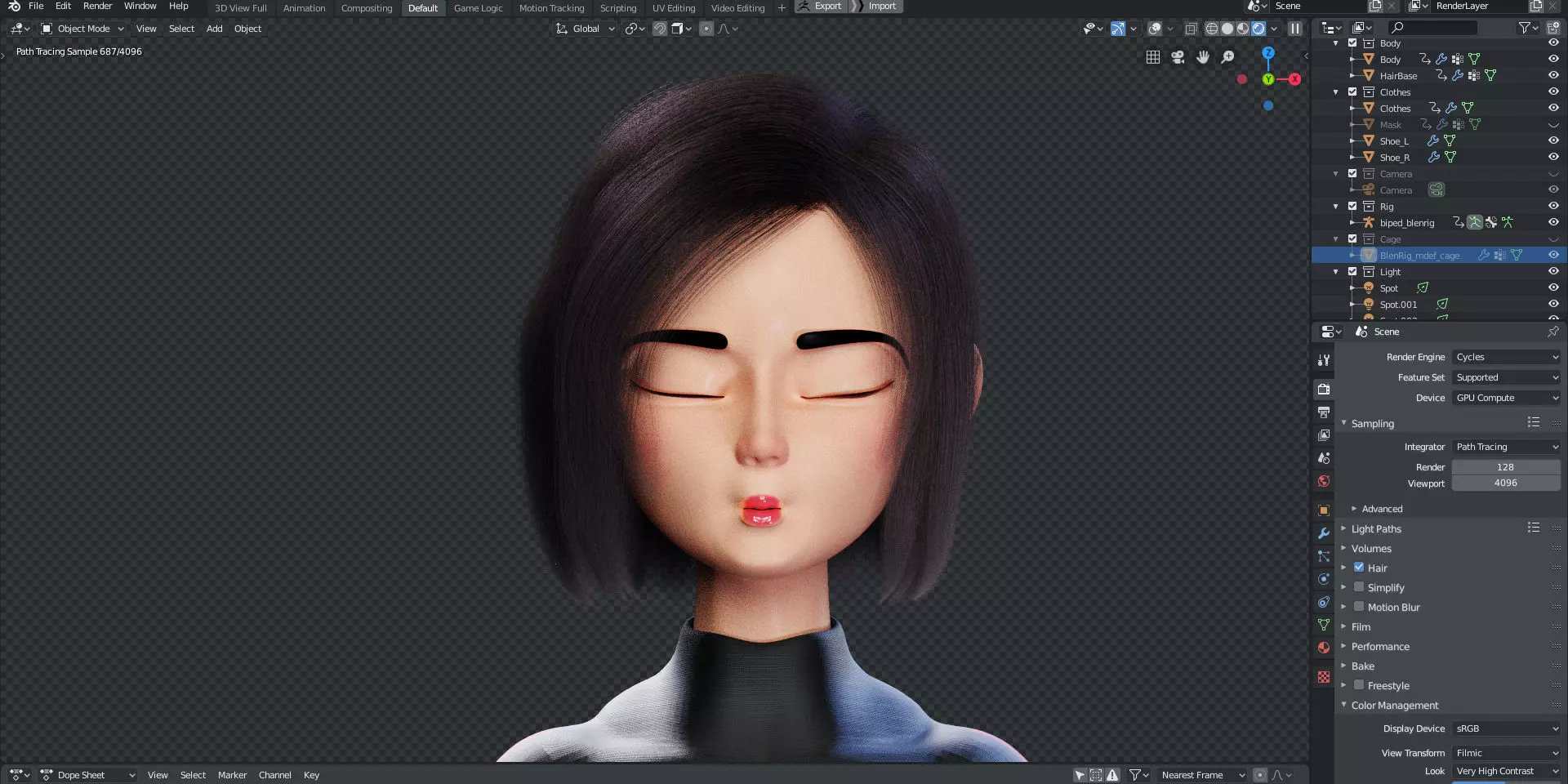
Task: Switch to material preview shading
Action: tap(1243, 29)
